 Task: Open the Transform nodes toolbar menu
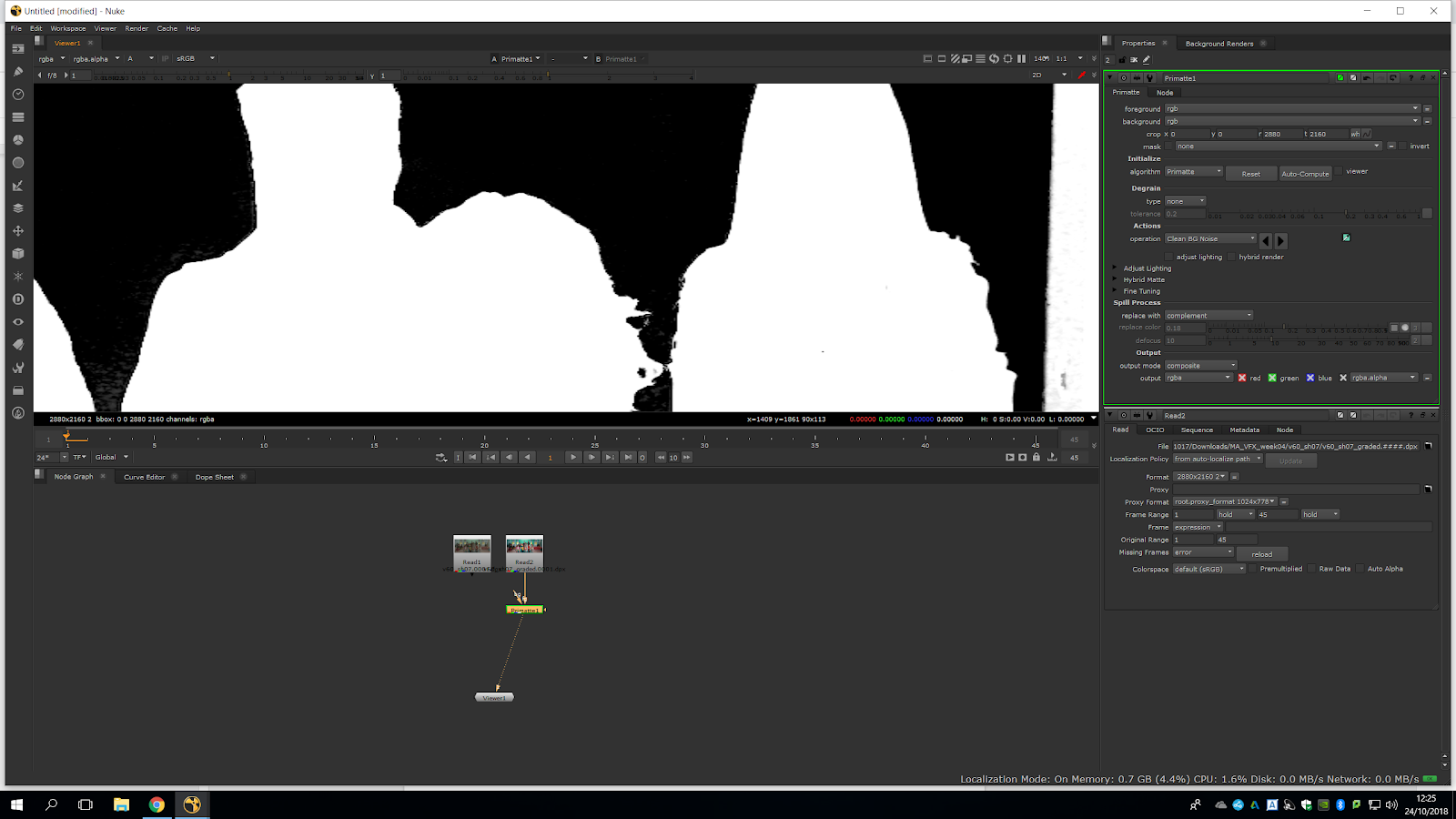17,231
